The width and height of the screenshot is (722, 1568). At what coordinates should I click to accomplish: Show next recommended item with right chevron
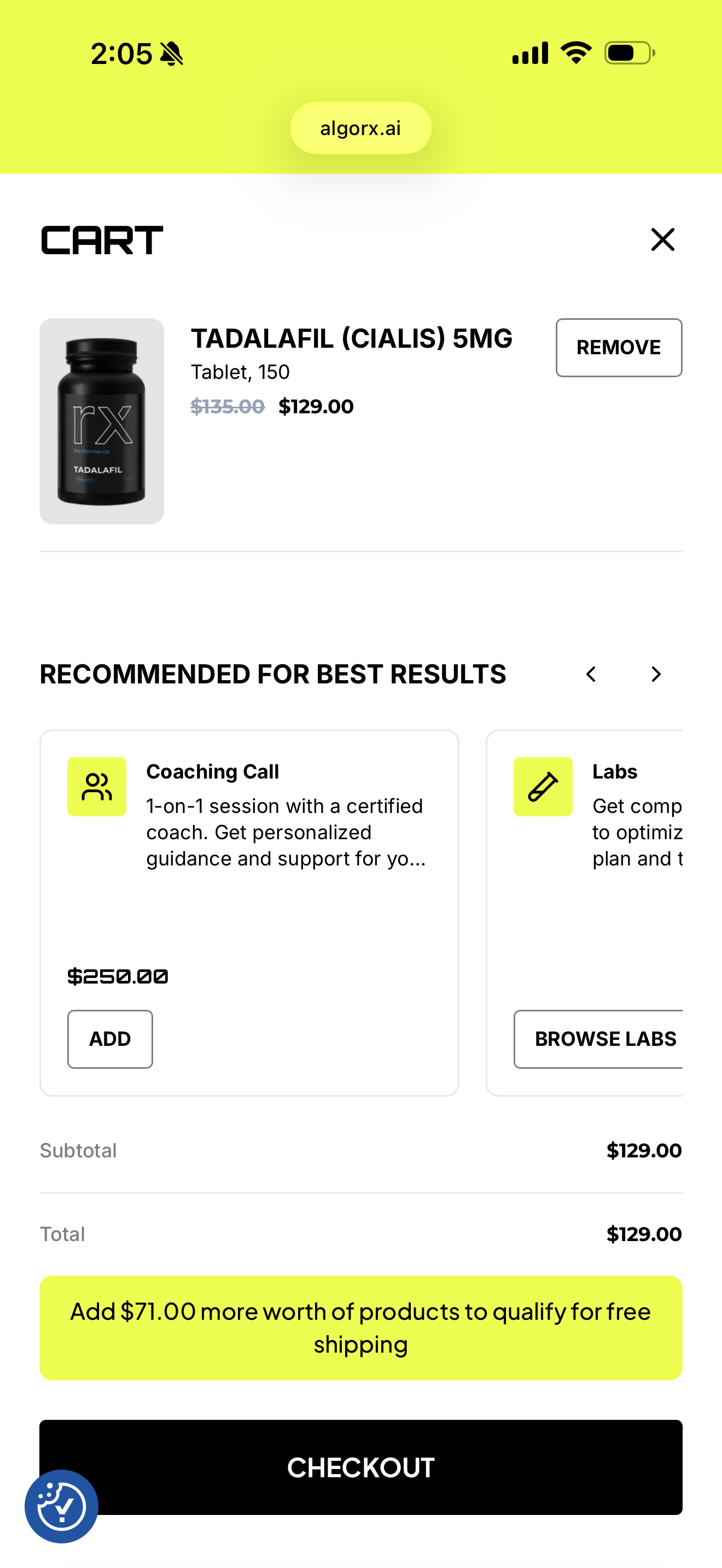(656, 674)
